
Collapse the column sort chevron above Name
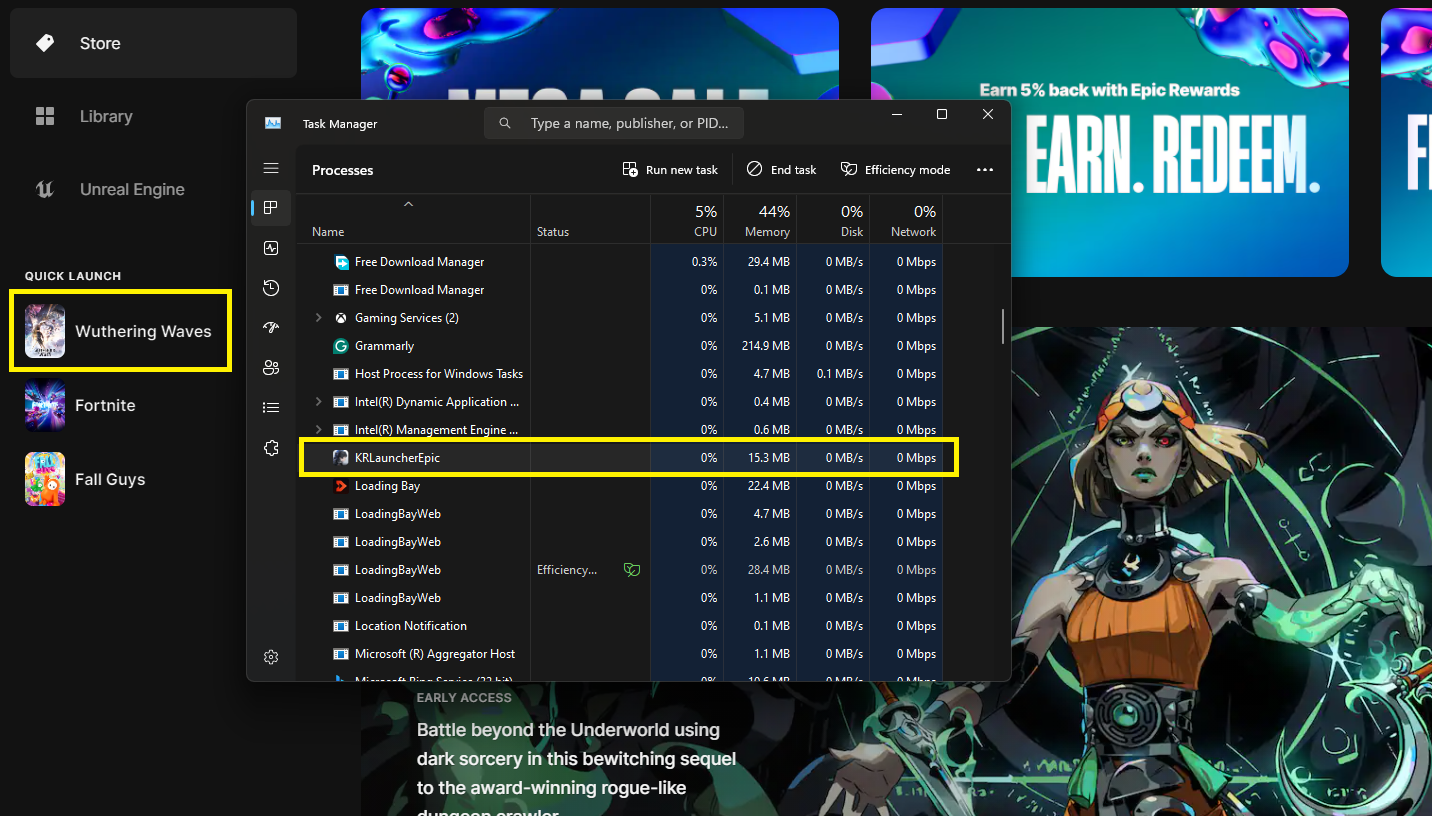(408, 204)
